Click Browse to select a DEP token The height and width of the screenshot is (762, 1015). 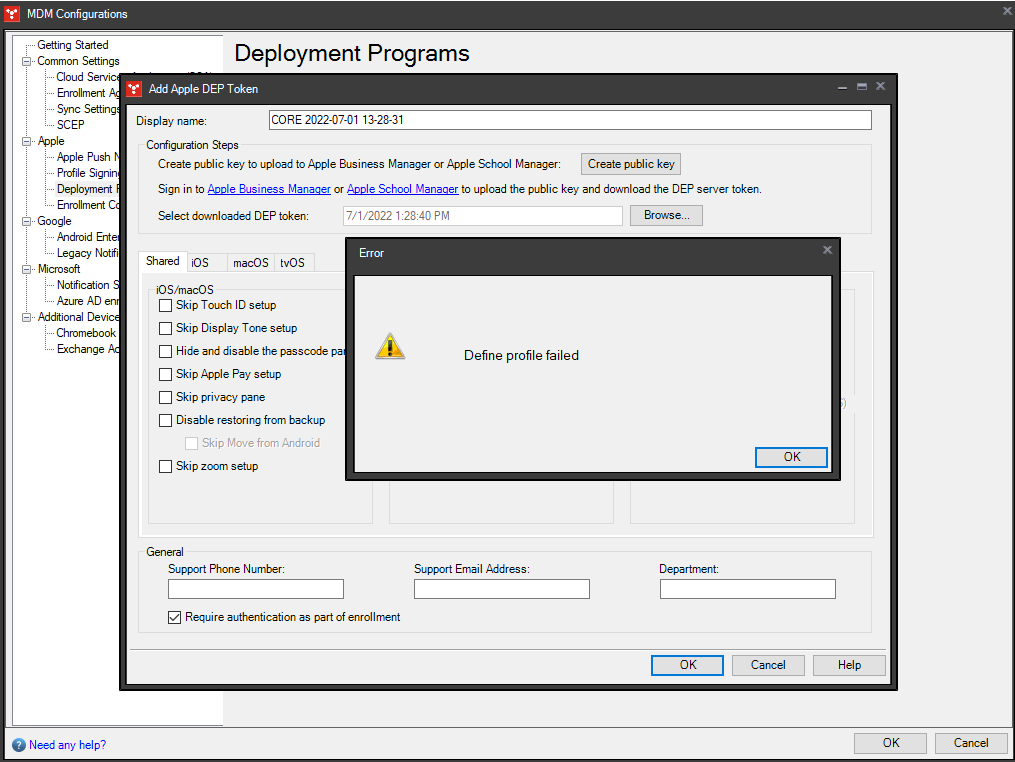click(x=665, y=215)
